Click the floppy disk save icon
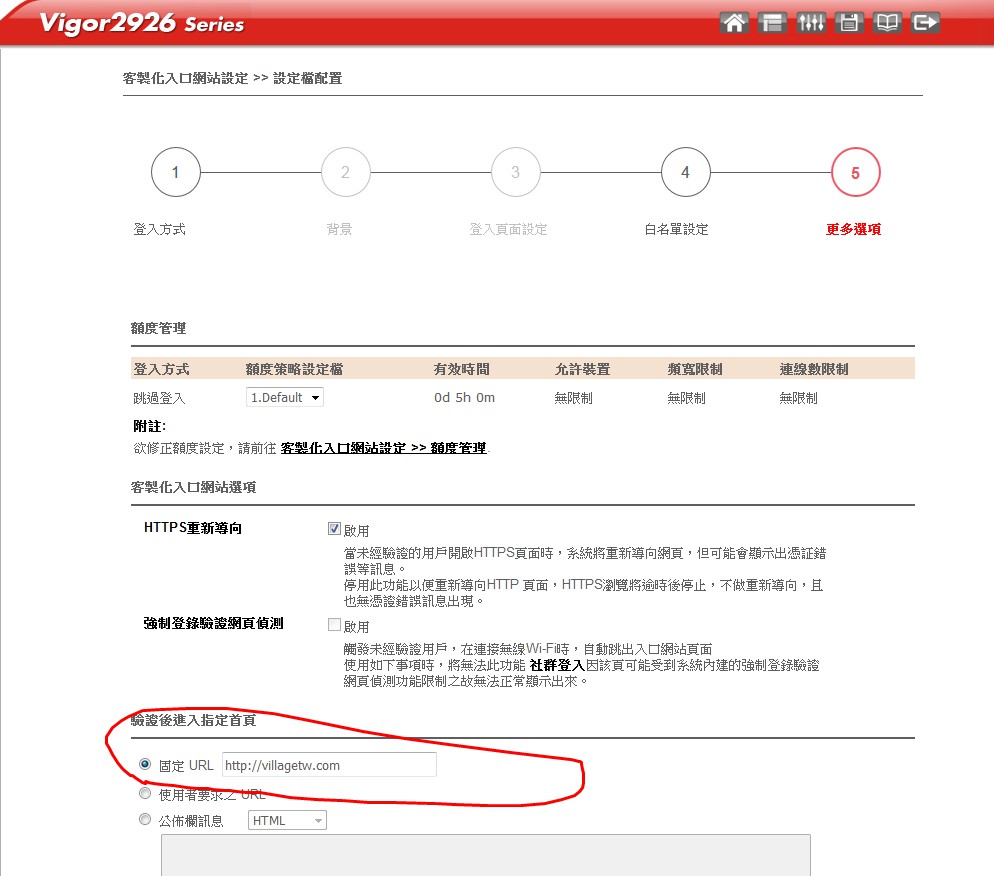994x876 pixels. point(849,23)
